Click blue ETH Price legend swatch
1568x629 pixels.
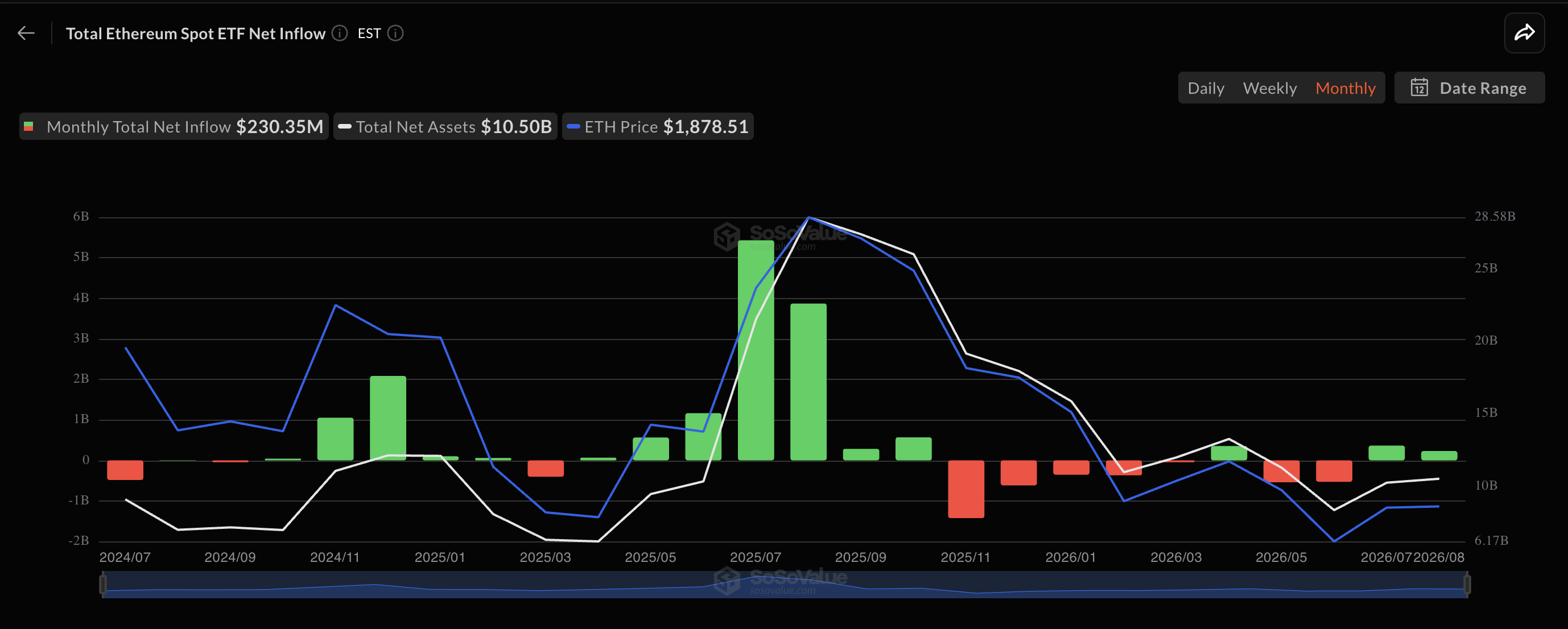pyautogui.click(x=573, y=126)
